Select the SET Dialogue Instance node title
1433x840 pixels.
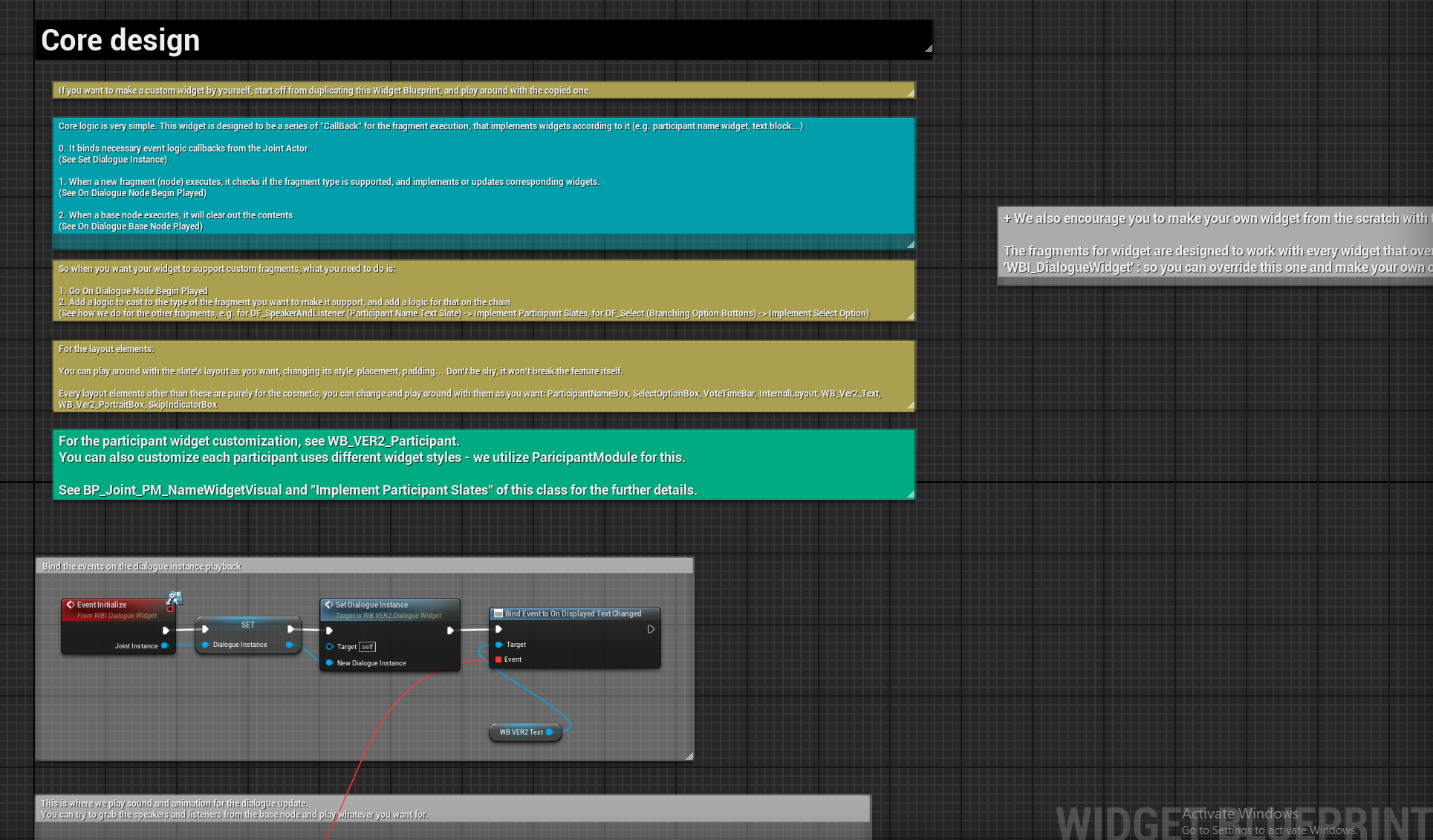click(247, 625)
